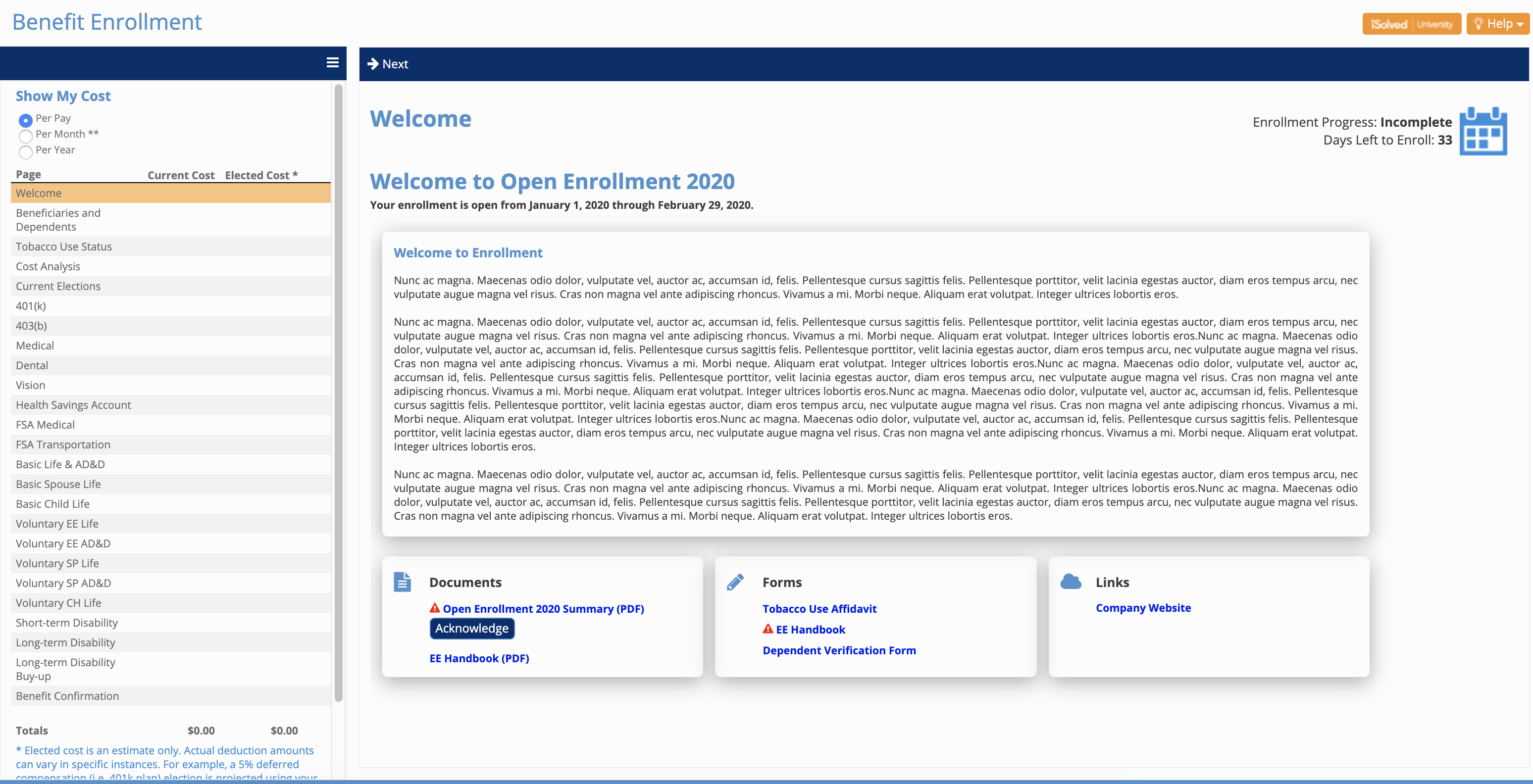The image size is (1533, 784).
Task: Select the Per Month cost option
Action: point(26,136)
